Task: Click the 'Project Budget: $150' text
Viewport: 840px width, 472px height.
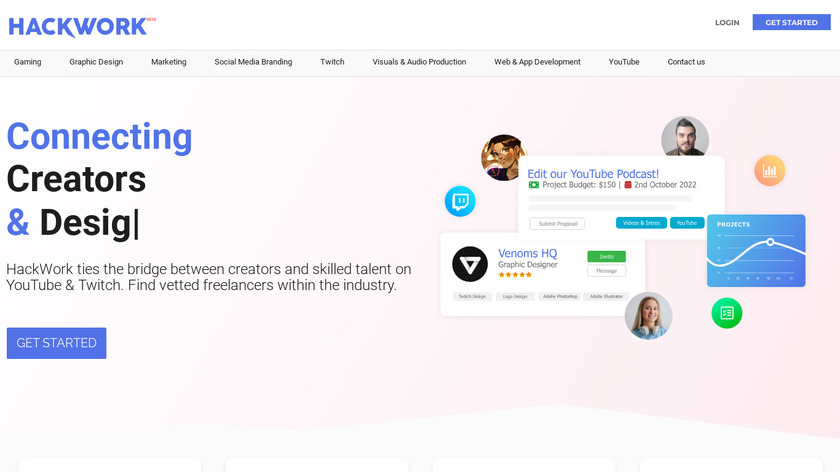Action: [579, 185]
